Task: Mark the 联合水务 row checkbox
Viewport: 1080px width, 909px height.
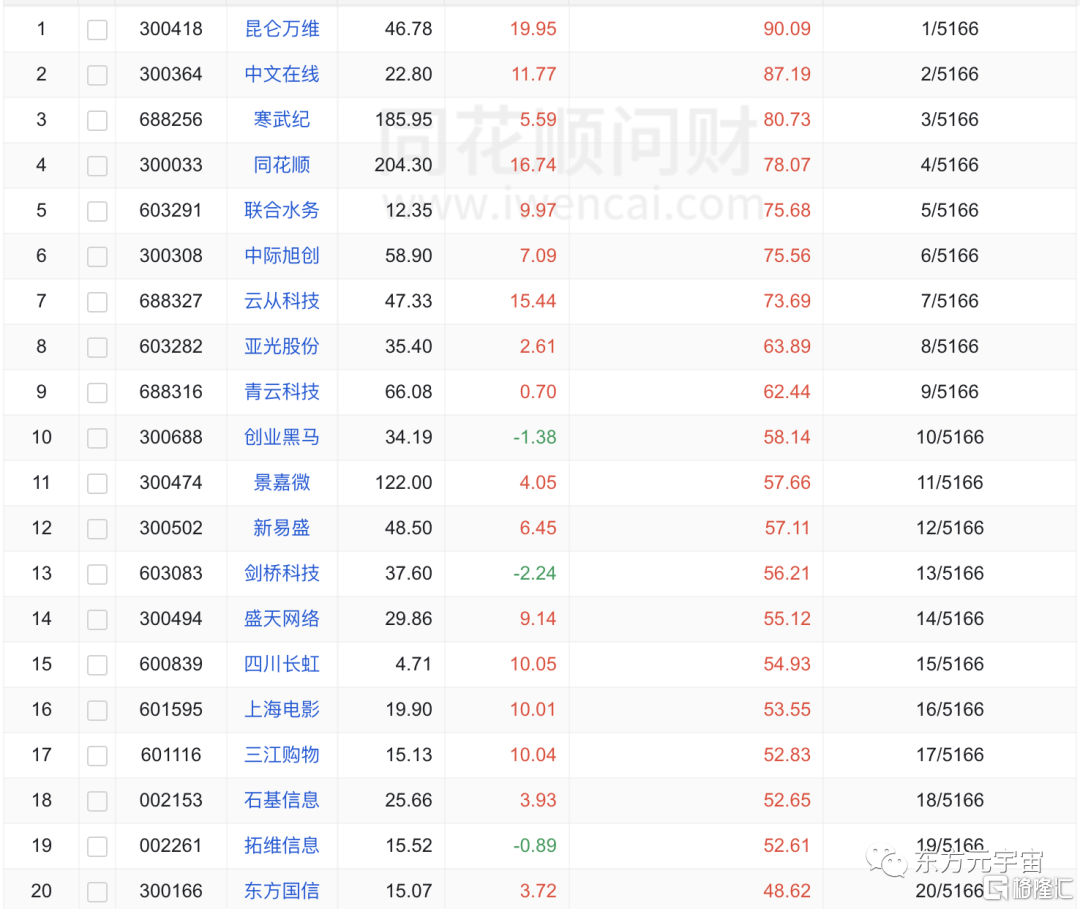Action: (x=97, y=211)
